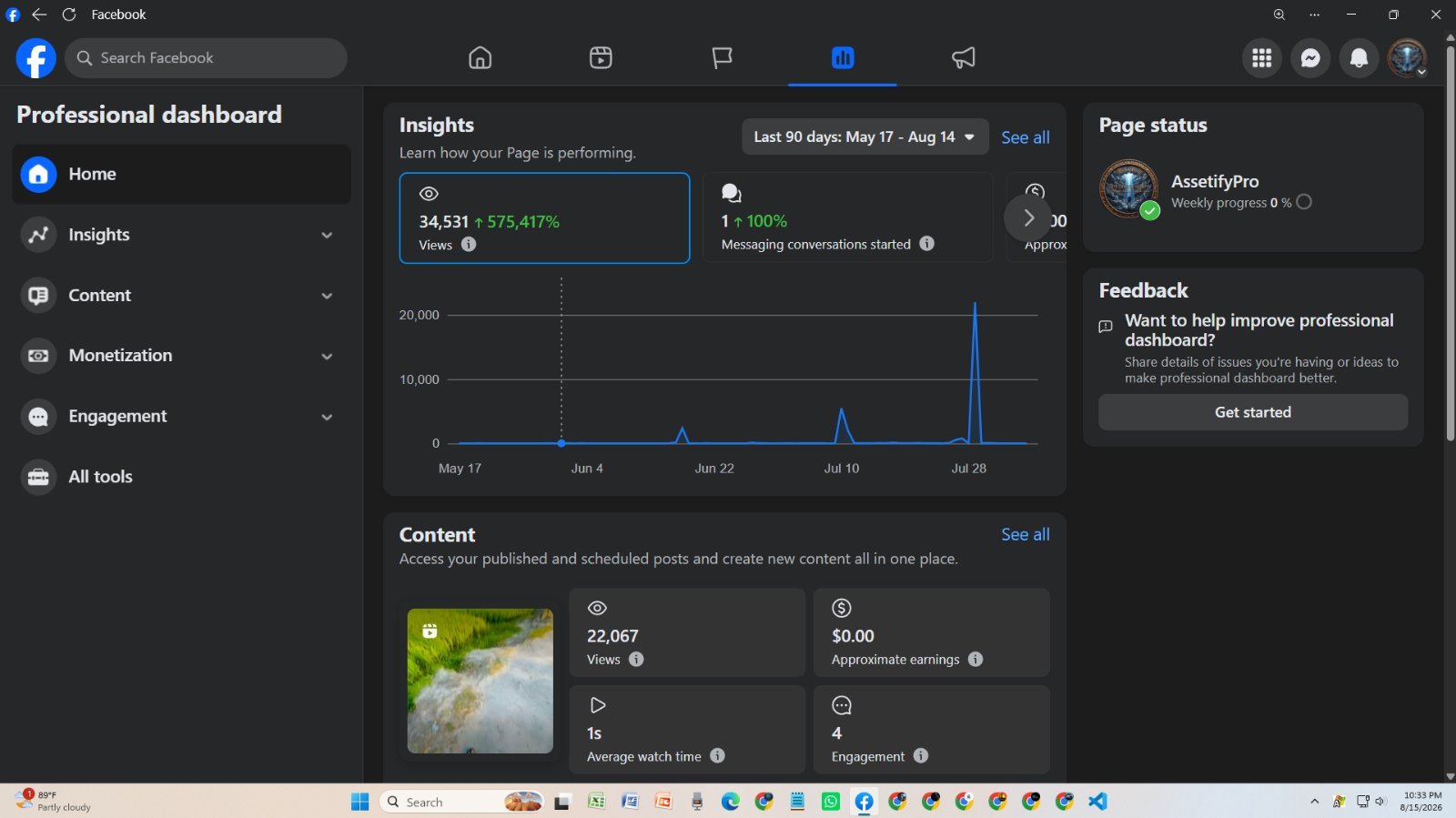Viewport: 1456px width, 818px height.
Task: Open the Last 90 days date range dropdown
Action: pyautogui.click(x=865, y=136)
